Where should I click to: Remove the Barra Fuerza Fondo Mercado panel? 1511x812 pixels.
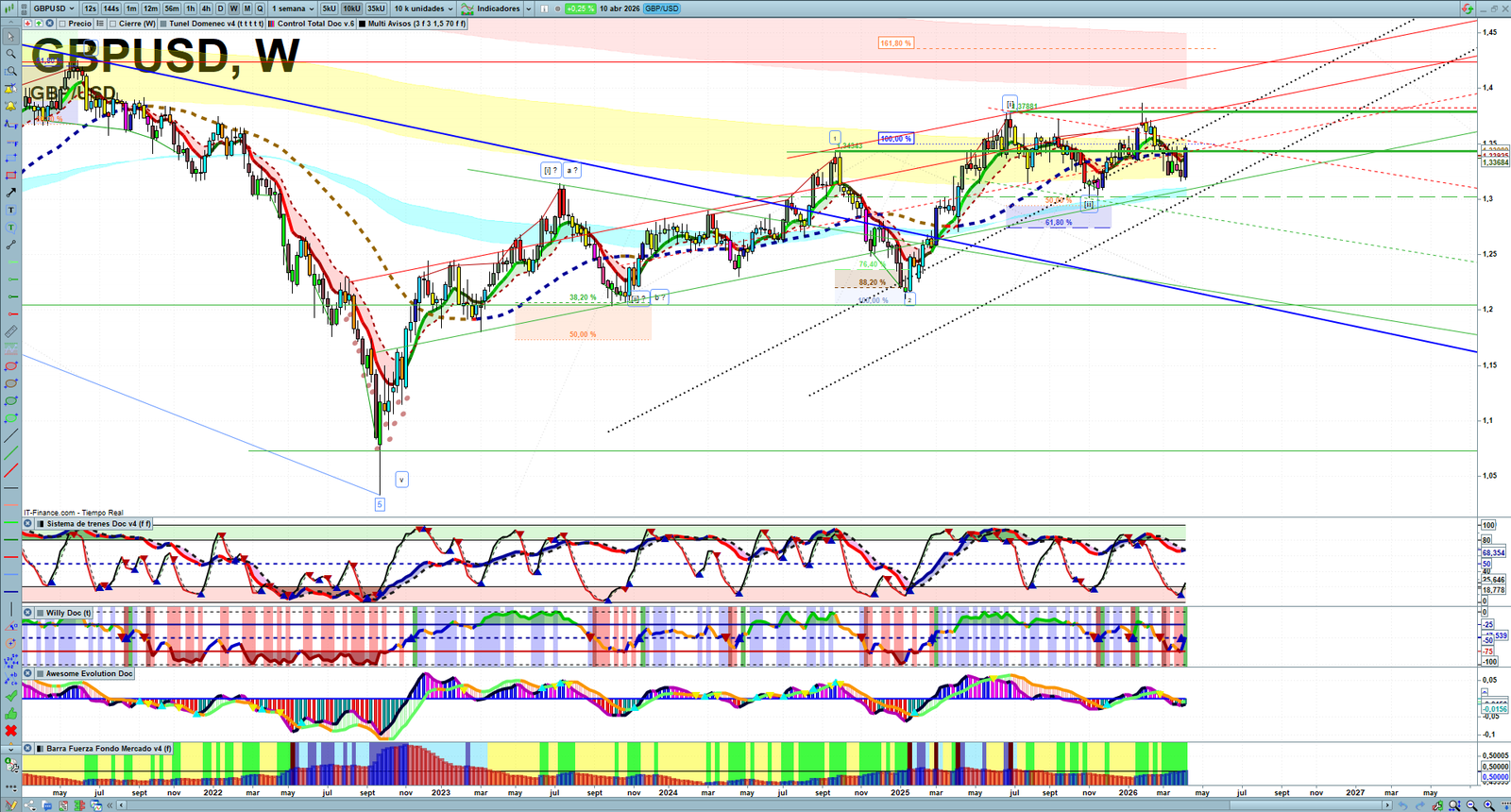tap(27, 749)
